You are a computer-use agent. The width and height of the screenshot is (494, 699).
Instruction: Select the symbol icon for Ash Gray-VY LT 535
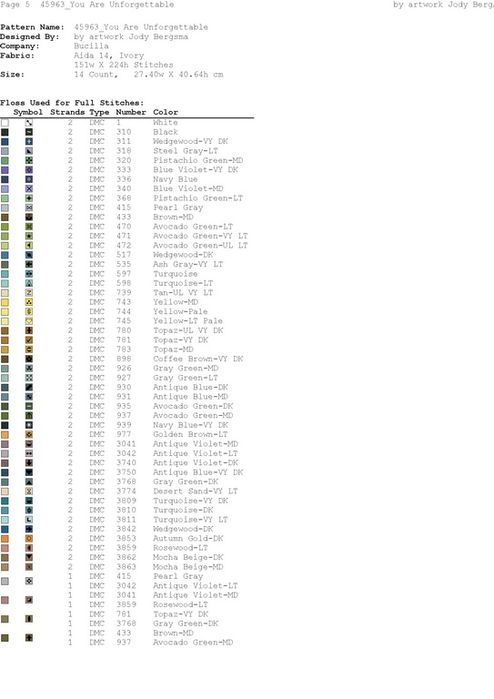[x=29, y=264]
